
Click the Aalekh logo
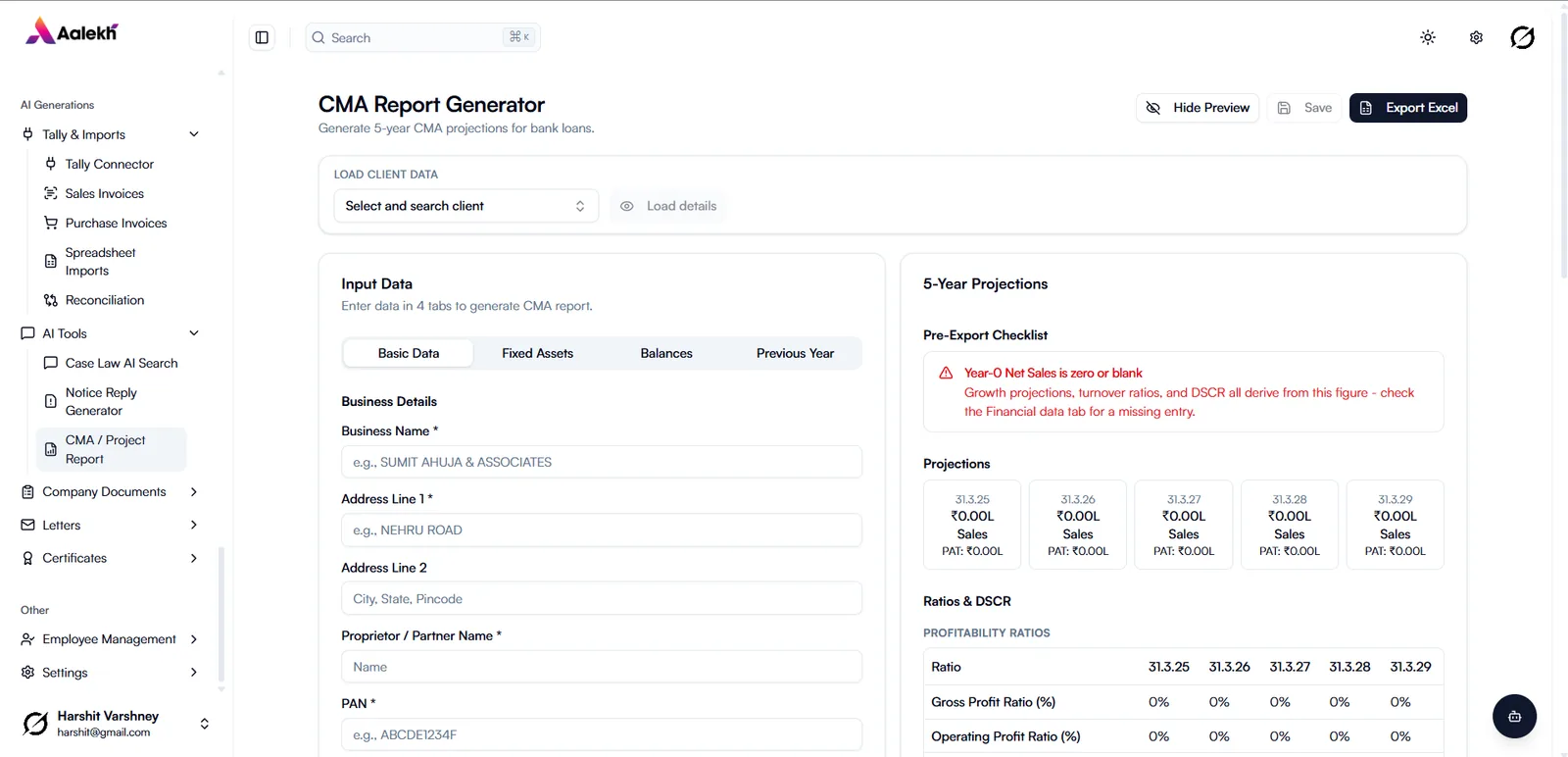point(72,31)
